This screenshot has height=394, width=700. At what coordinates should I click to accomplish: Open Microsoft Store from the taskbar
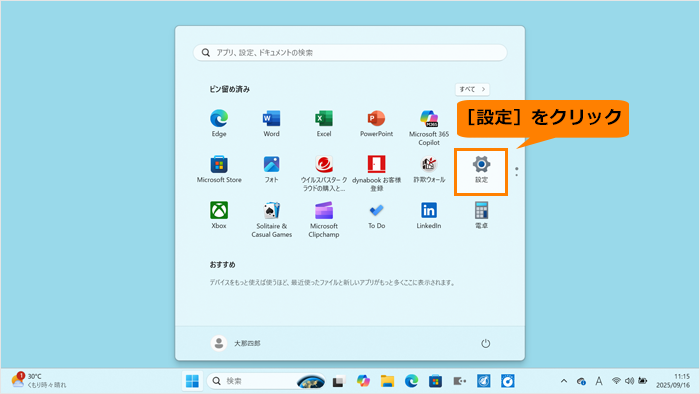tap(435, 381)
